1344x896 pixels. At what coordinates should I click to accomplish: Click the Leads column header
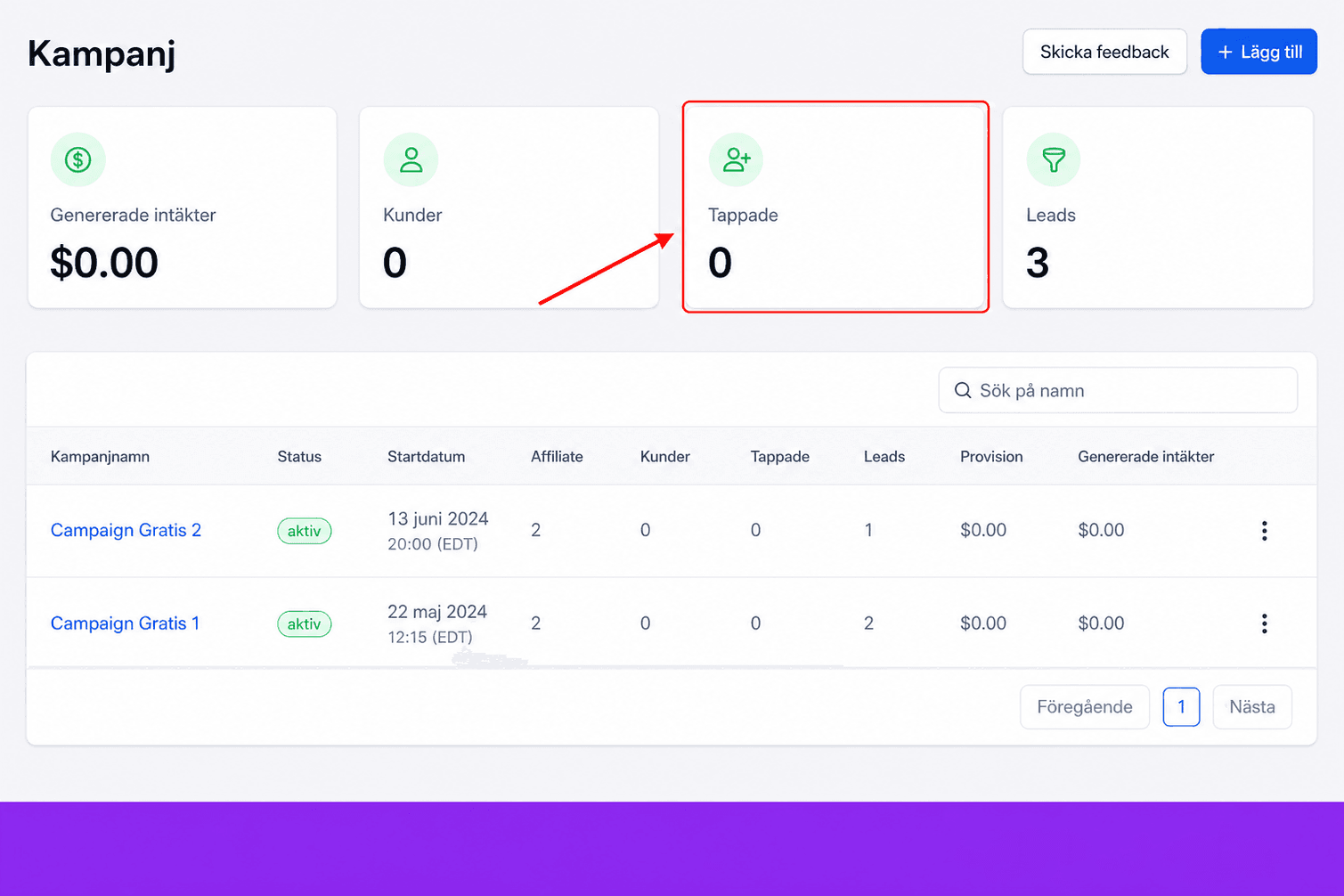click(884, 457)
